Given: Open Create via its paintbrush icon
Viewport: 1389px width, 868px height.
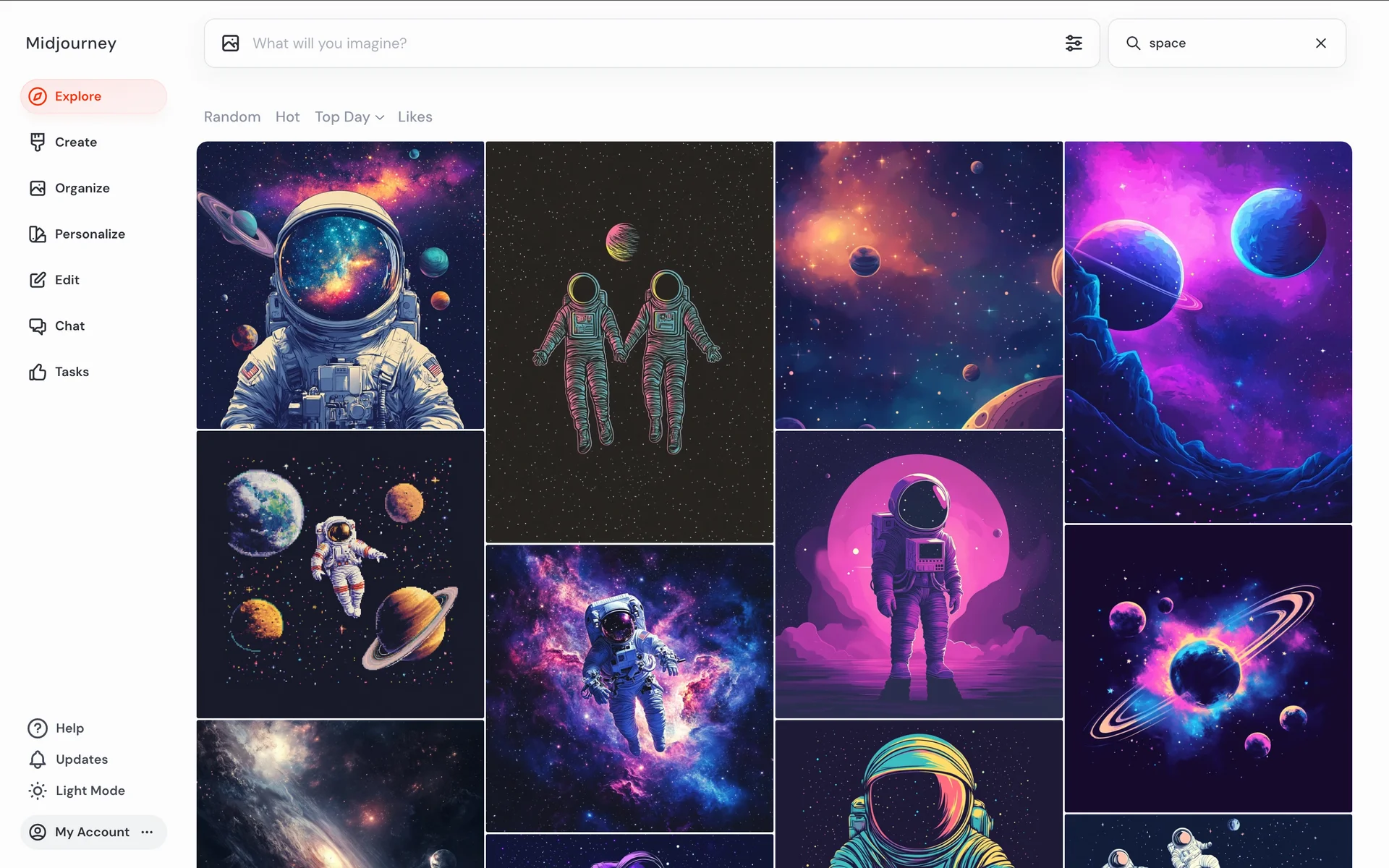Looking at the screenshot, I should click(38, 142).
